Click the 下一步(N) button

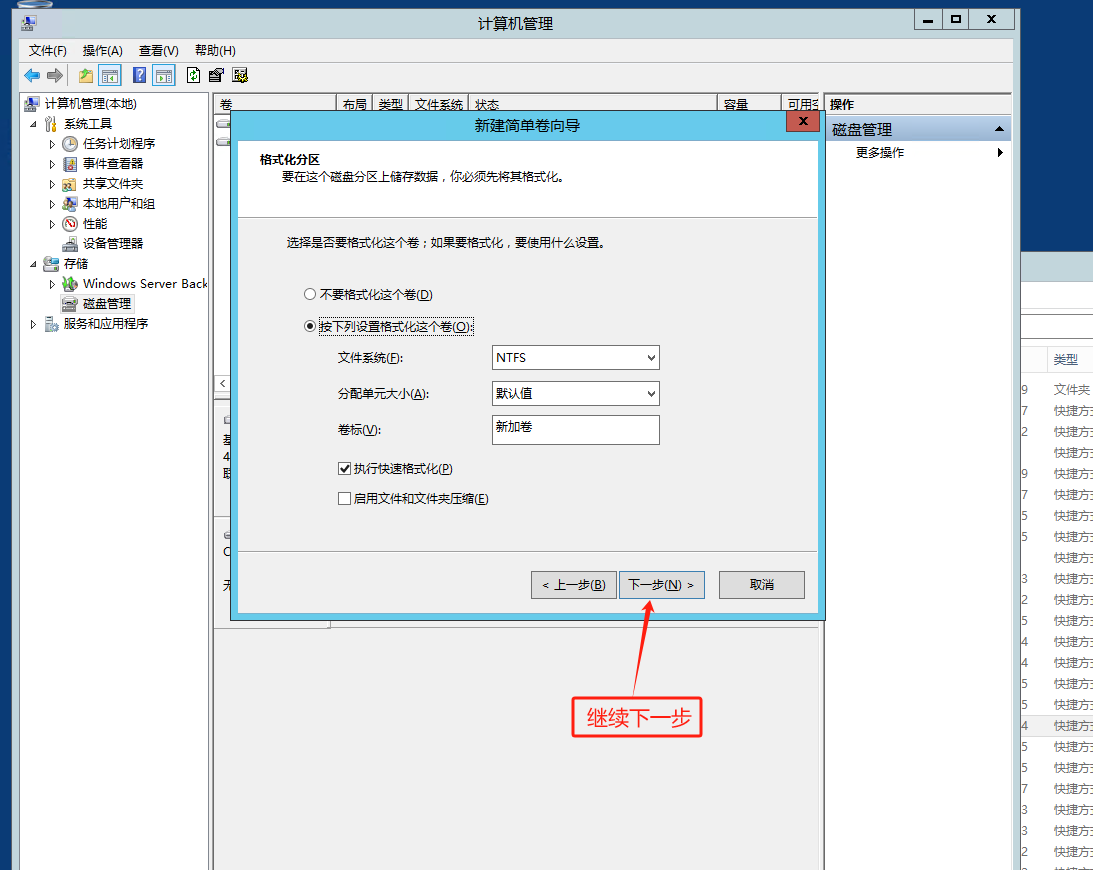coord(661,585)
